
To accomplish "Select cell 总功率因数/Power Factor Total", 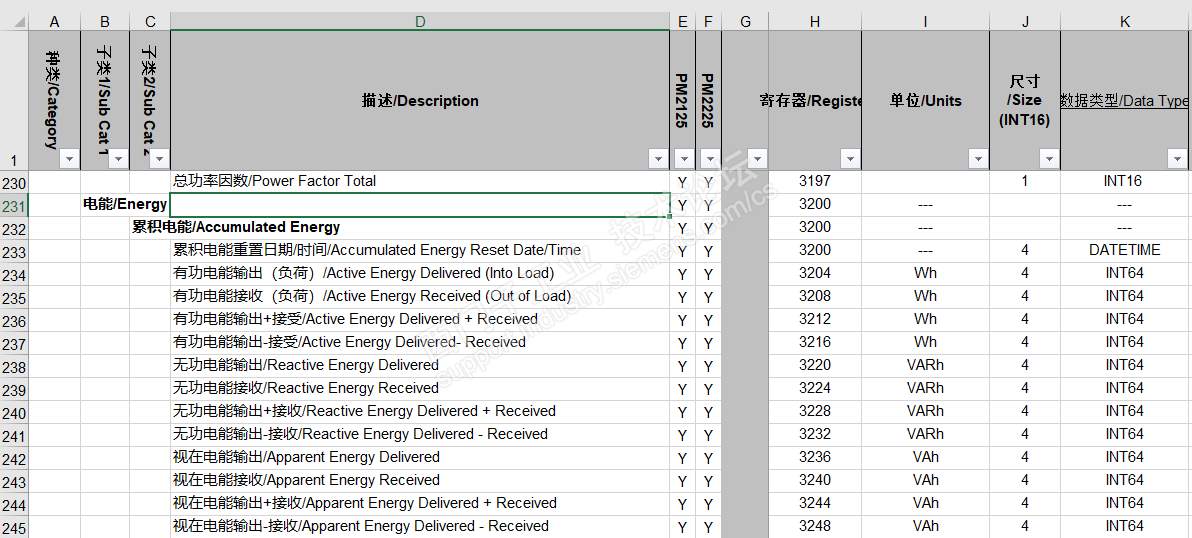I will (x=420, y=182).
